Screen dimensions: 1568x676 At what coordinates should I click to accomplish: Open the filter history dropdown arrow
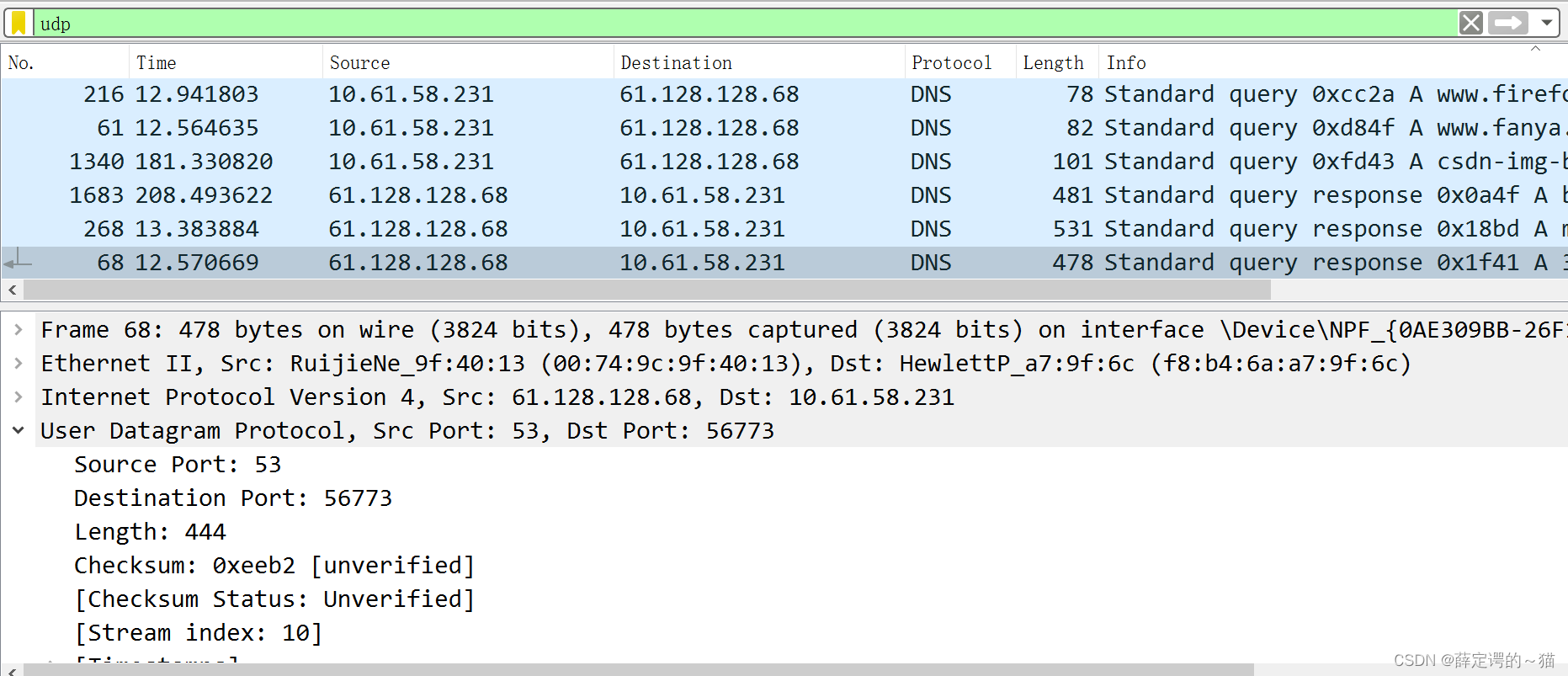pos(1547,23)
